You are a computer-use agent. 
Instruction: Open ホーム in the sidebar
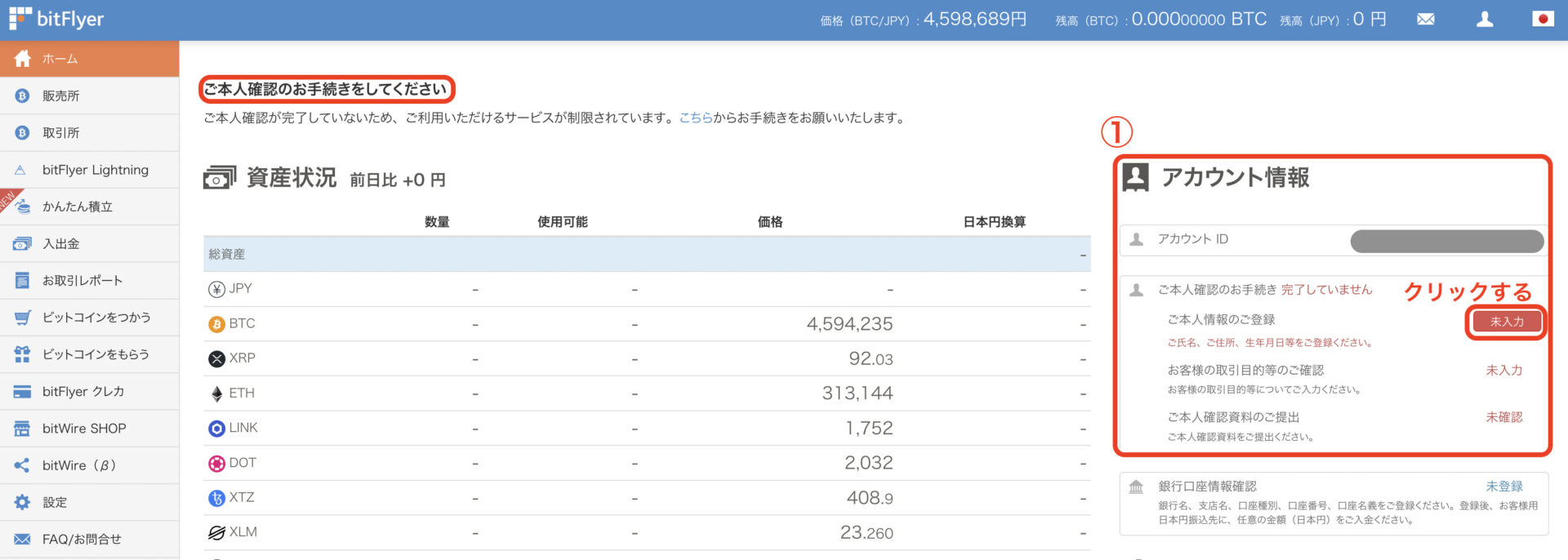click(x=89, y=59)
